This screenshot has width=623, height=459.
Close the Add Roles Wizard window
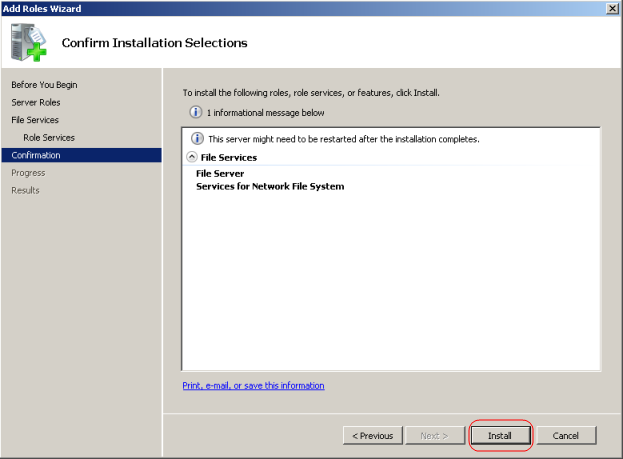(x=611, y=8)
